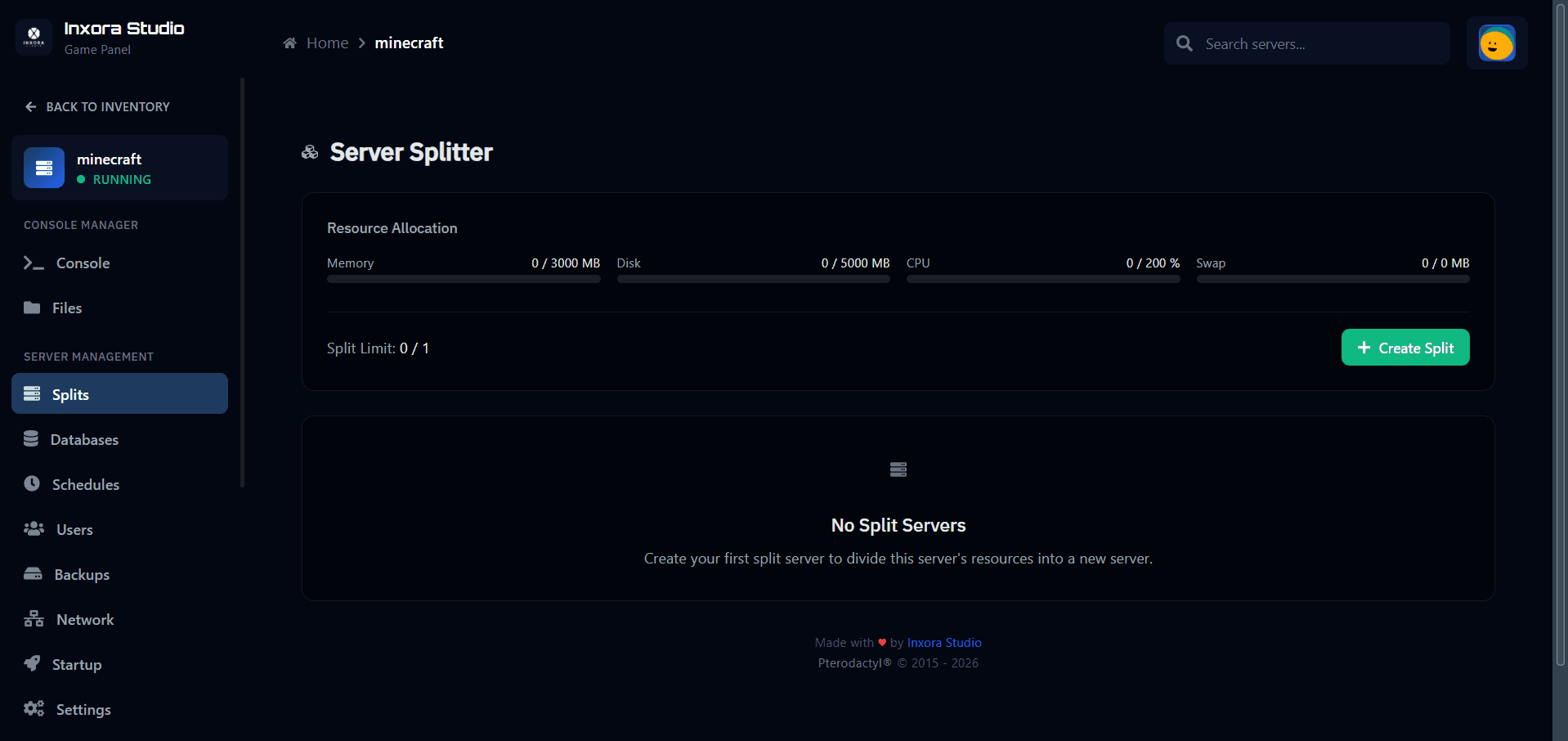1568x741 pixels.
Task: Open Network via its sitemap icon
Action: tap(33, 619)
